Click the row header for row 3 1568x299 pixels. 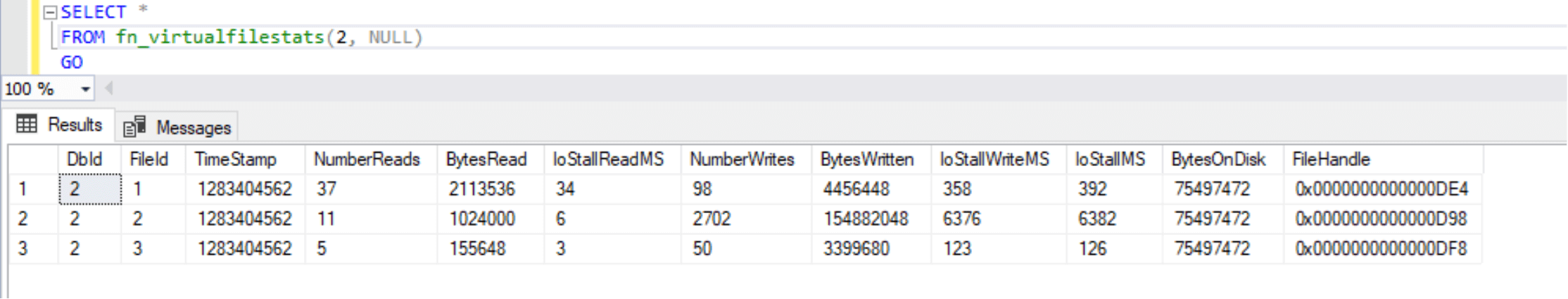tap(23, 248)
